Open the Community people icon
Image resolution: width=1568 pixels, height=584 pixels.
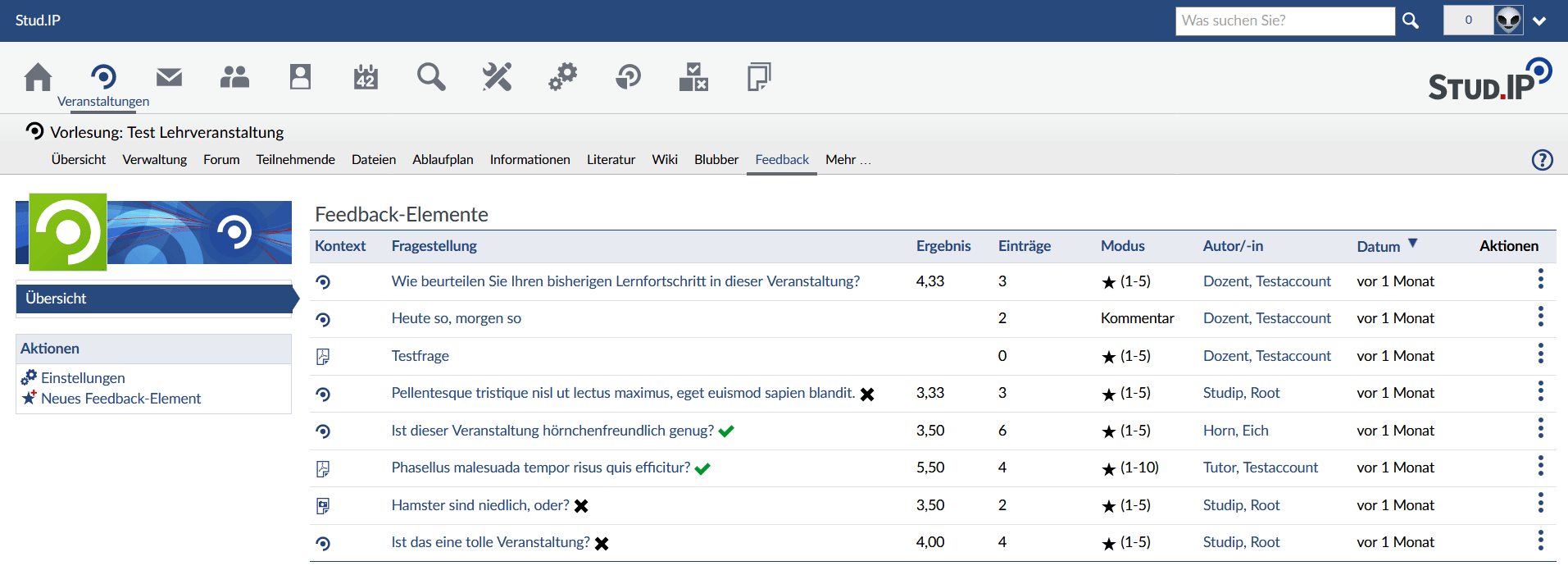[x=234, y=77]
